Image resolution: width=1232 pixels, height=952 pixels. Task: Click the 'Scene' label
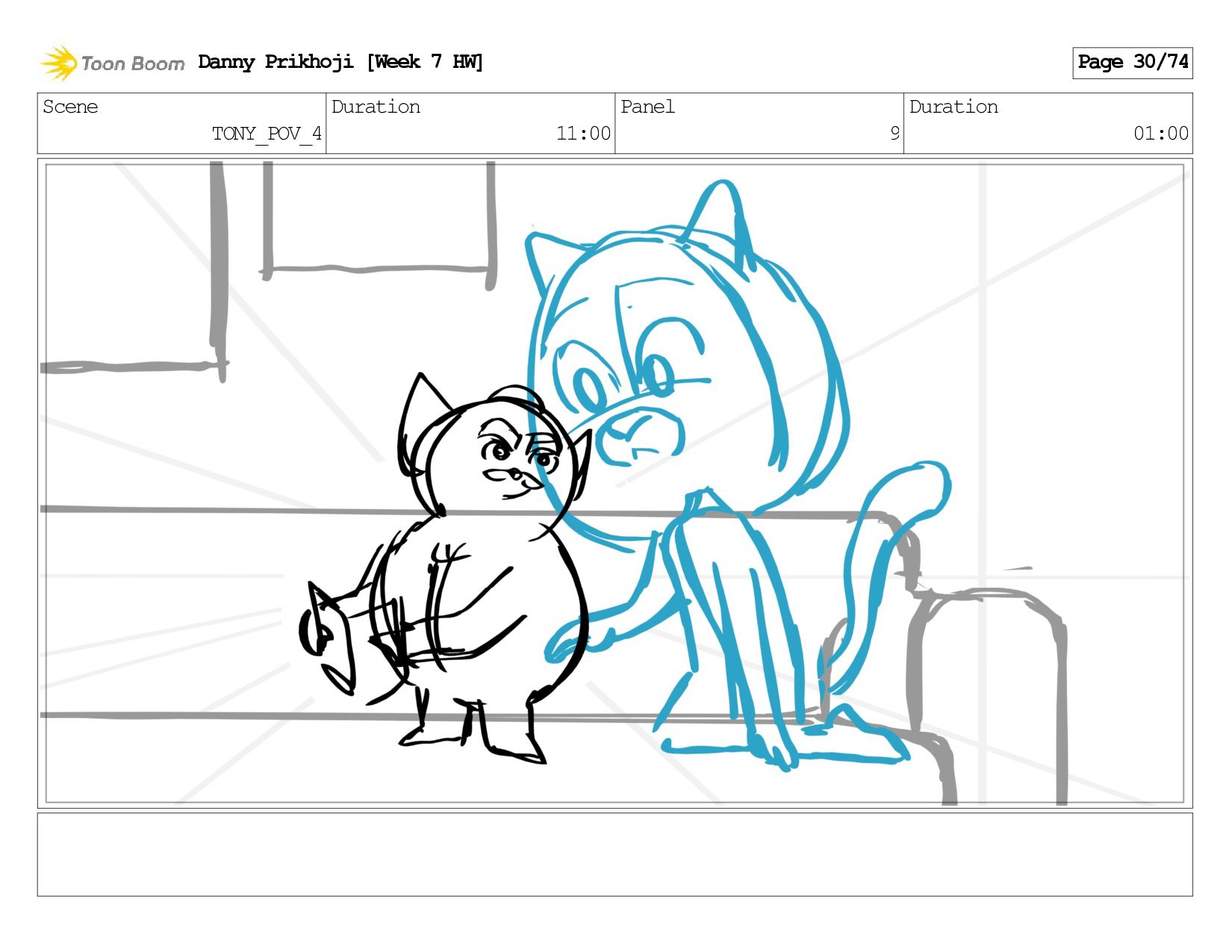[70, 107]
